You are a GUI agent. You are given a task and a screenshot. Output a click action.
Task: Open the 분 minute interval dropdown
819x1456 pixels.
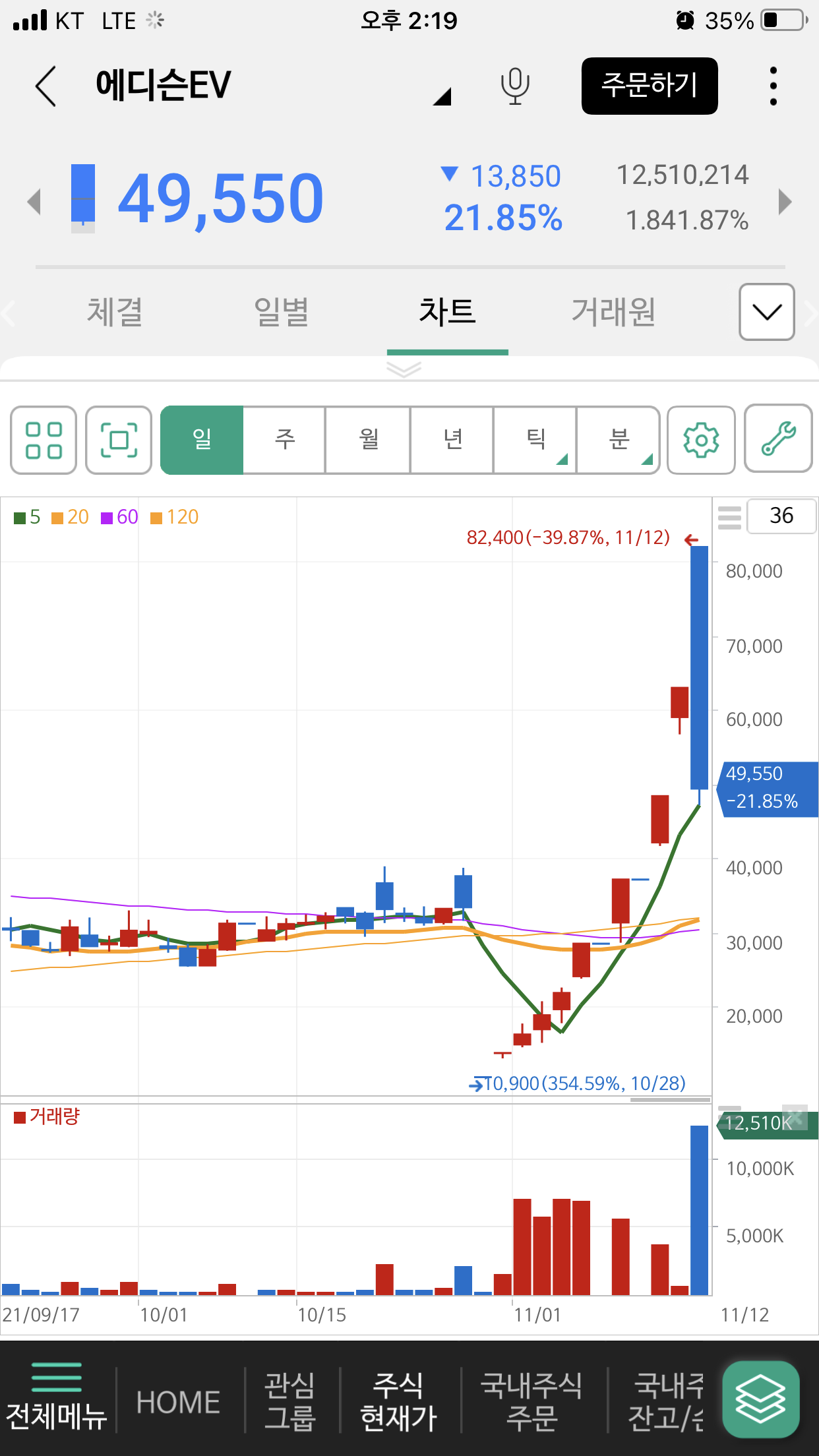pyautogui.click(x=619, y=440)
